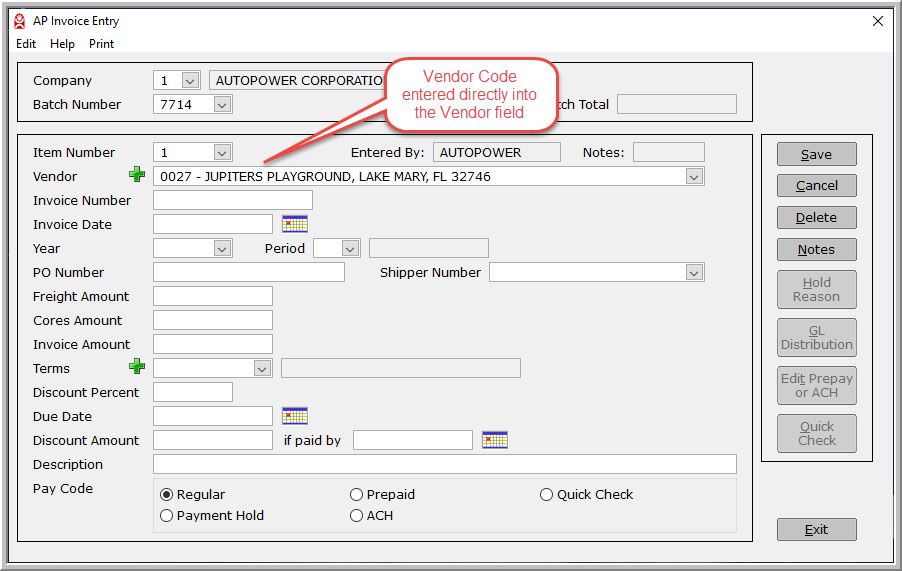Click the green plus icon beside Vendor

(137, 176)
